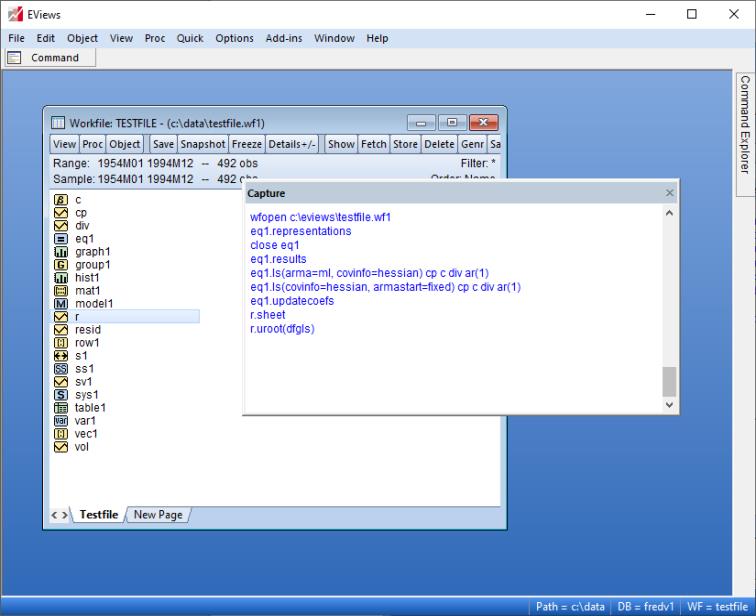Open the File menu
Viewport: 756px width, 616px height.
pos(16,38)
